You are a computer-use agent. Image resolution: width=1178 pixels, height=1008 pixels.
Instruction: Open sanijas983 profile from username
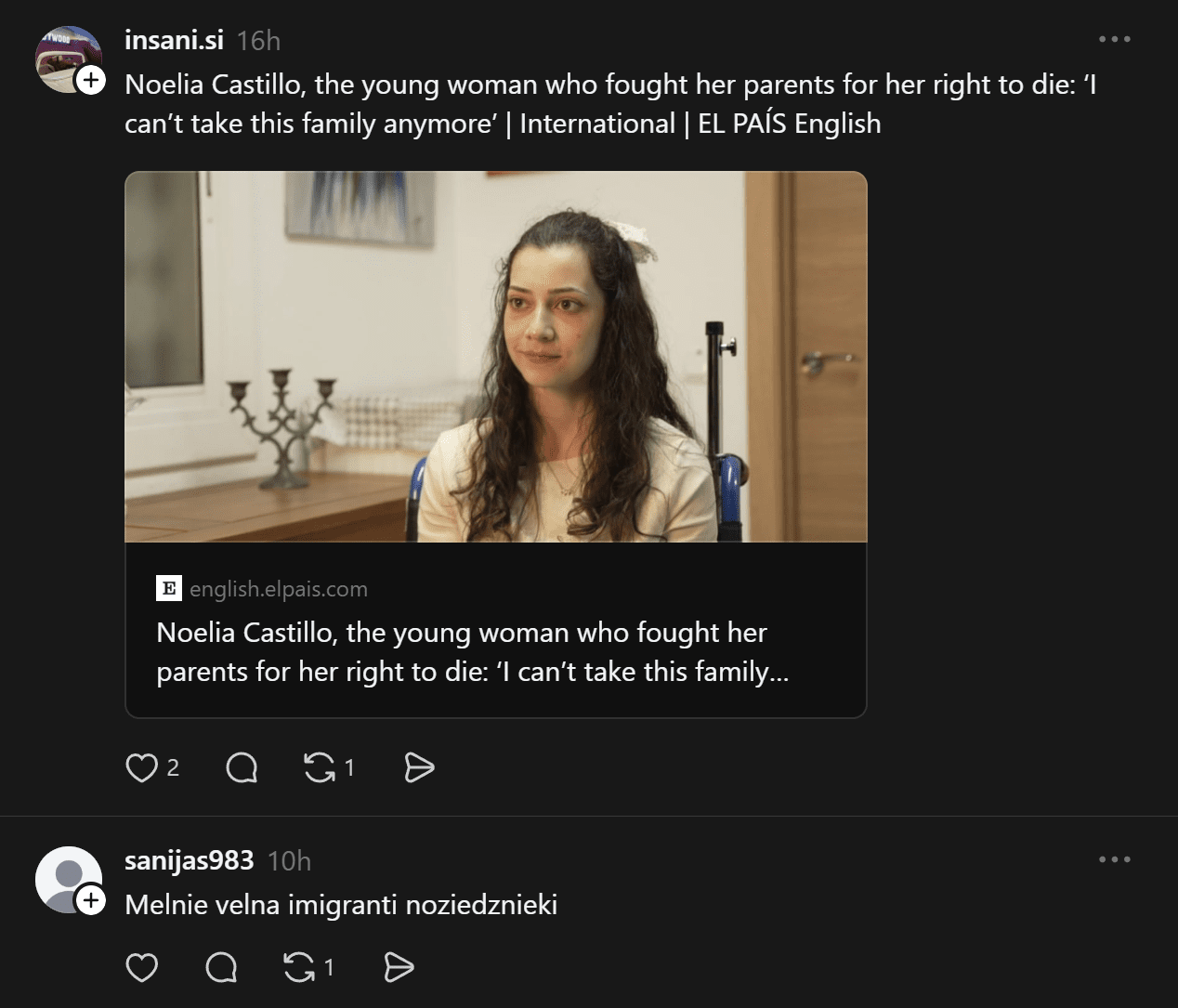tap(189, 860)
